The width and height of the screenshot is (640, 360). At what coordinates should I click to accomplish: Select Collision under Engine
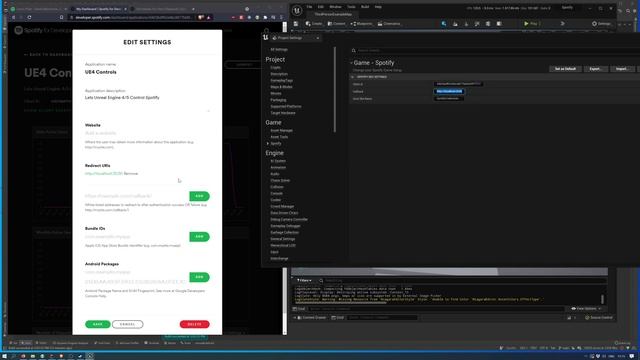click(277, 187)
